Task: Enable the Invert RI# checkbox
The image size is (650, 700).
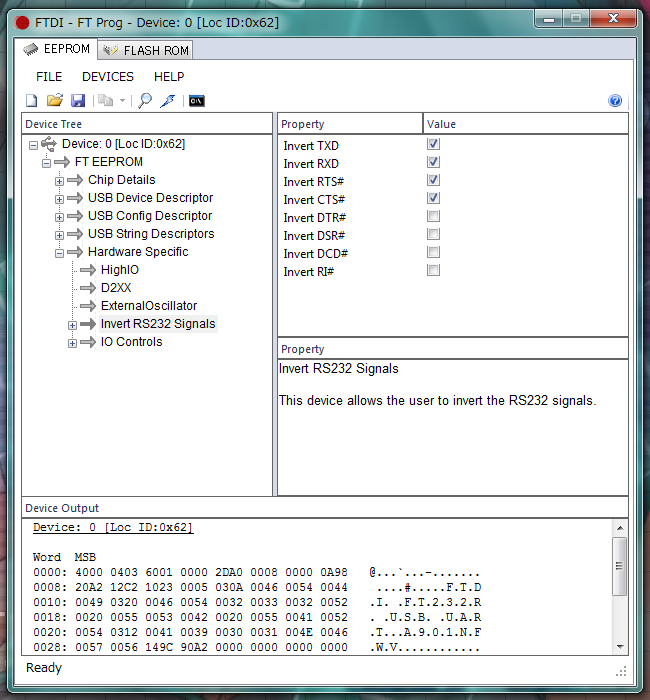Action: pos(433,270)
